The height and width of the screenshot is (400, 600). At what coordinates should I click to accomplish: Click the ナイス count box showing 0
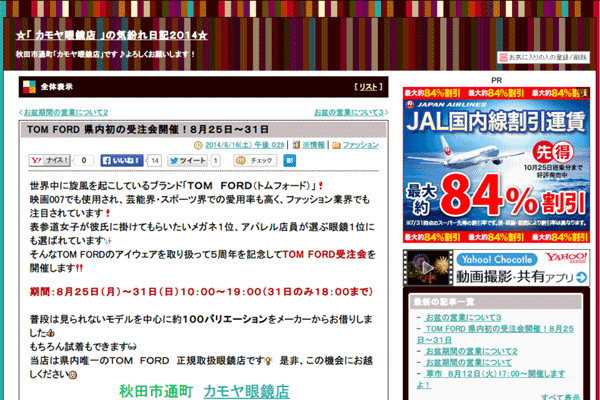pyautogui.click(x=83, y=160)
